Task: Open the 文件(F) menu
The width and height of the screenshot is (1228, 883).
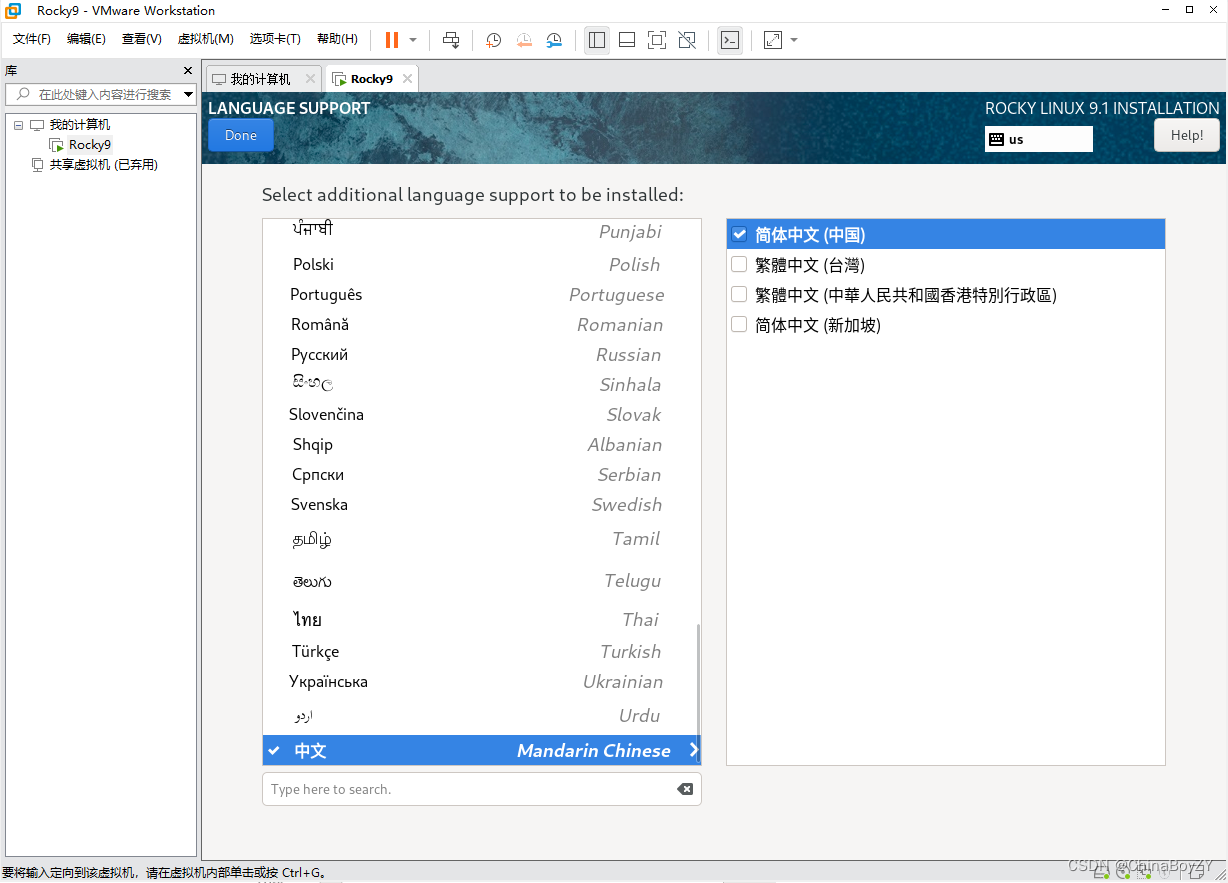Action: coord(32,39)
